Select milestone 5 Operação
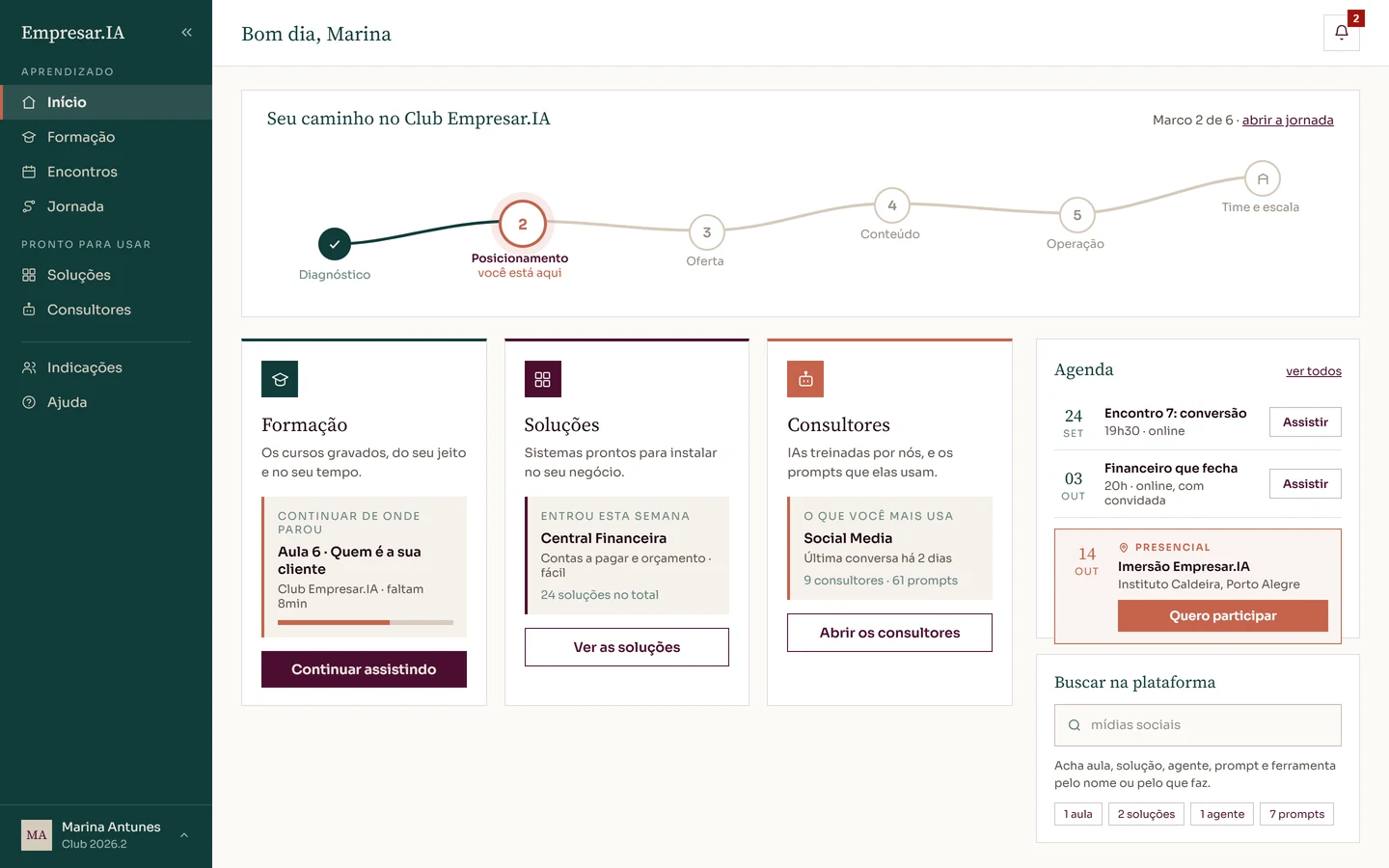The height and width of the screenshot is (868, 1389). [1077, 215]
